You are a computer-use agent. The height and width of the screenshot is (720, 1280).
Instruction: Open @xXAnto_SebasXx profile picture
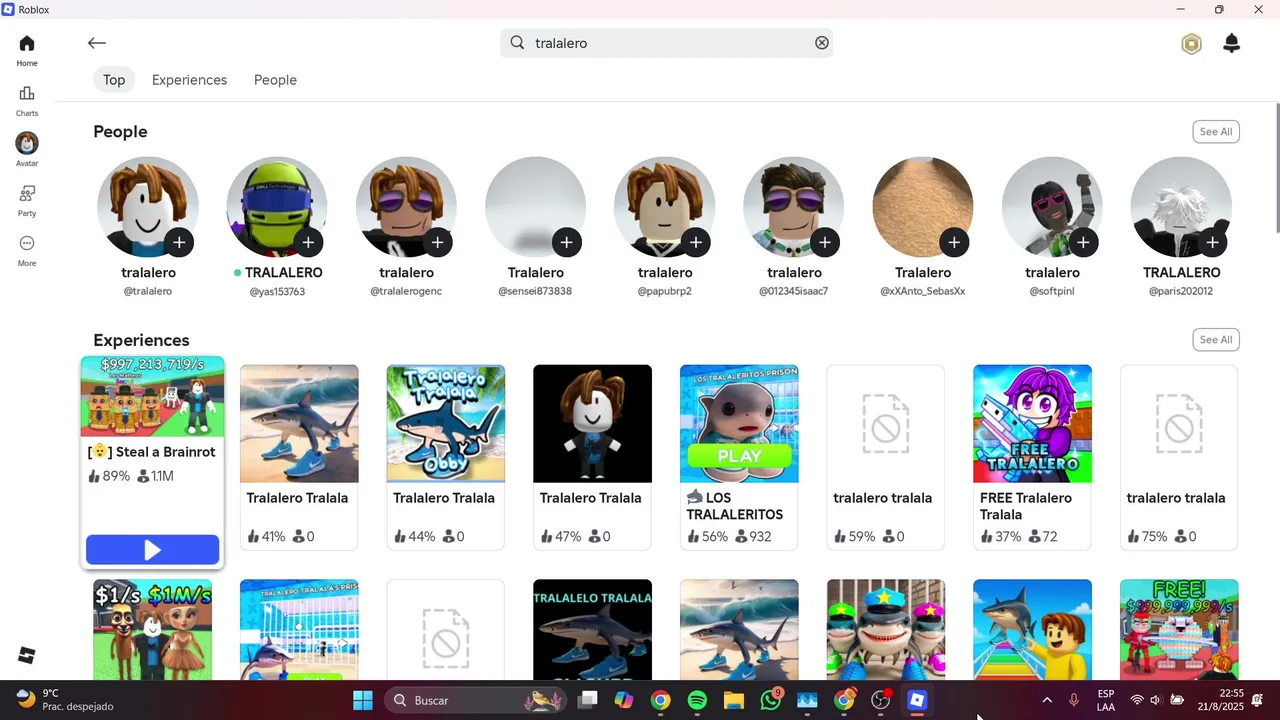(x=923, y=207)
